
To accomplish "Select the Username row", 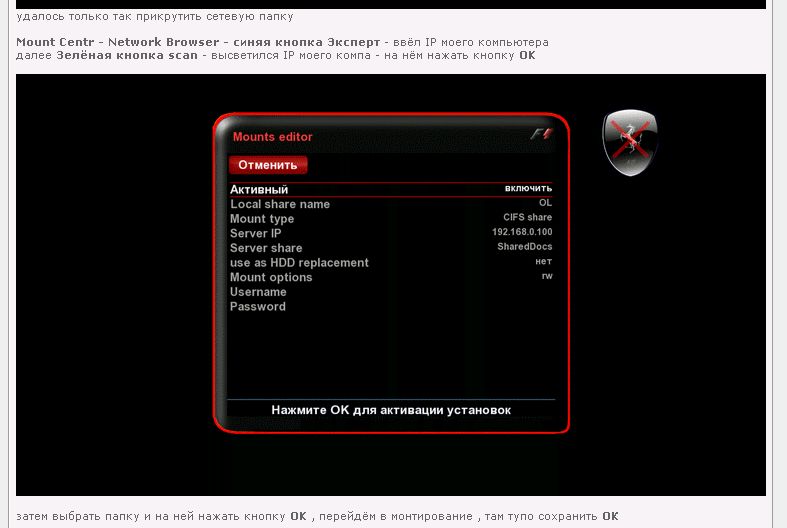I will point(258,292).
